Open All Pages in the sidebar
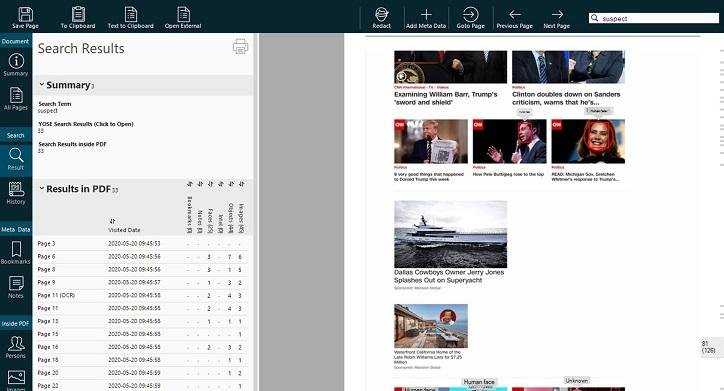This screenshot has width=724, height=391. 16,95
